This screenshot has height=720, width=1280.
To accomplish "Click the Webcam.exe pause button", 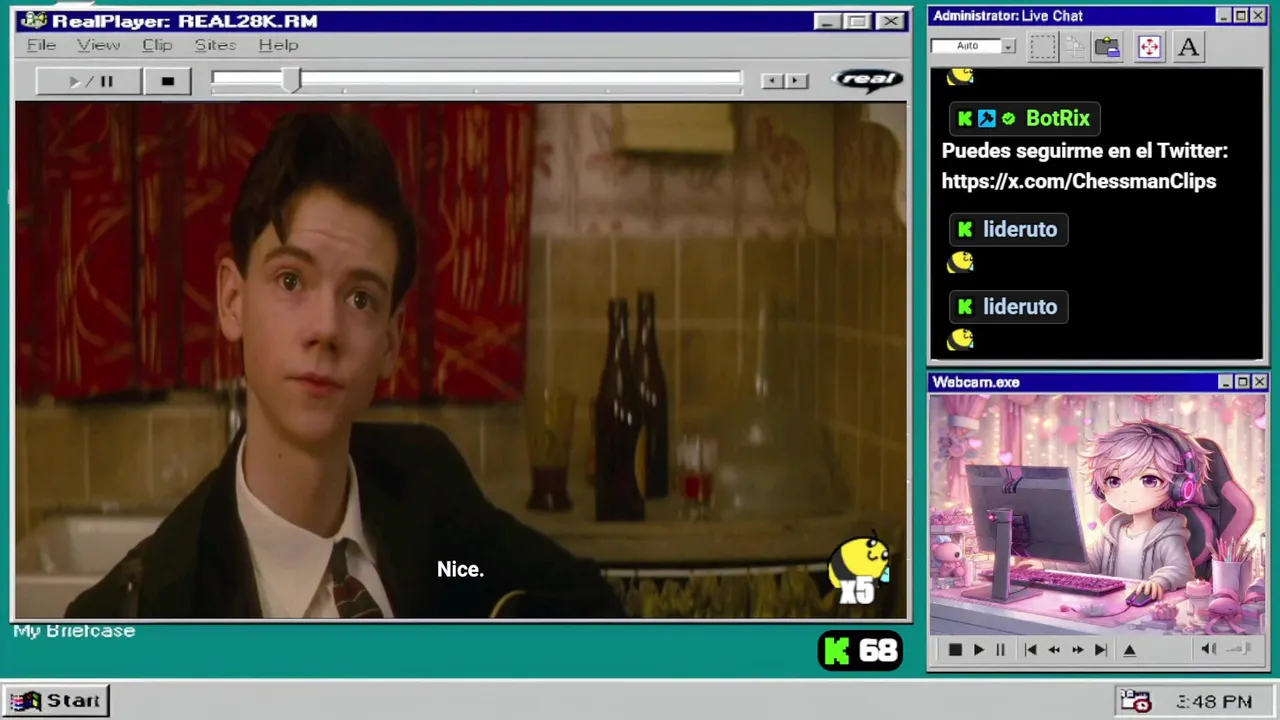I will coord(1000,650).
